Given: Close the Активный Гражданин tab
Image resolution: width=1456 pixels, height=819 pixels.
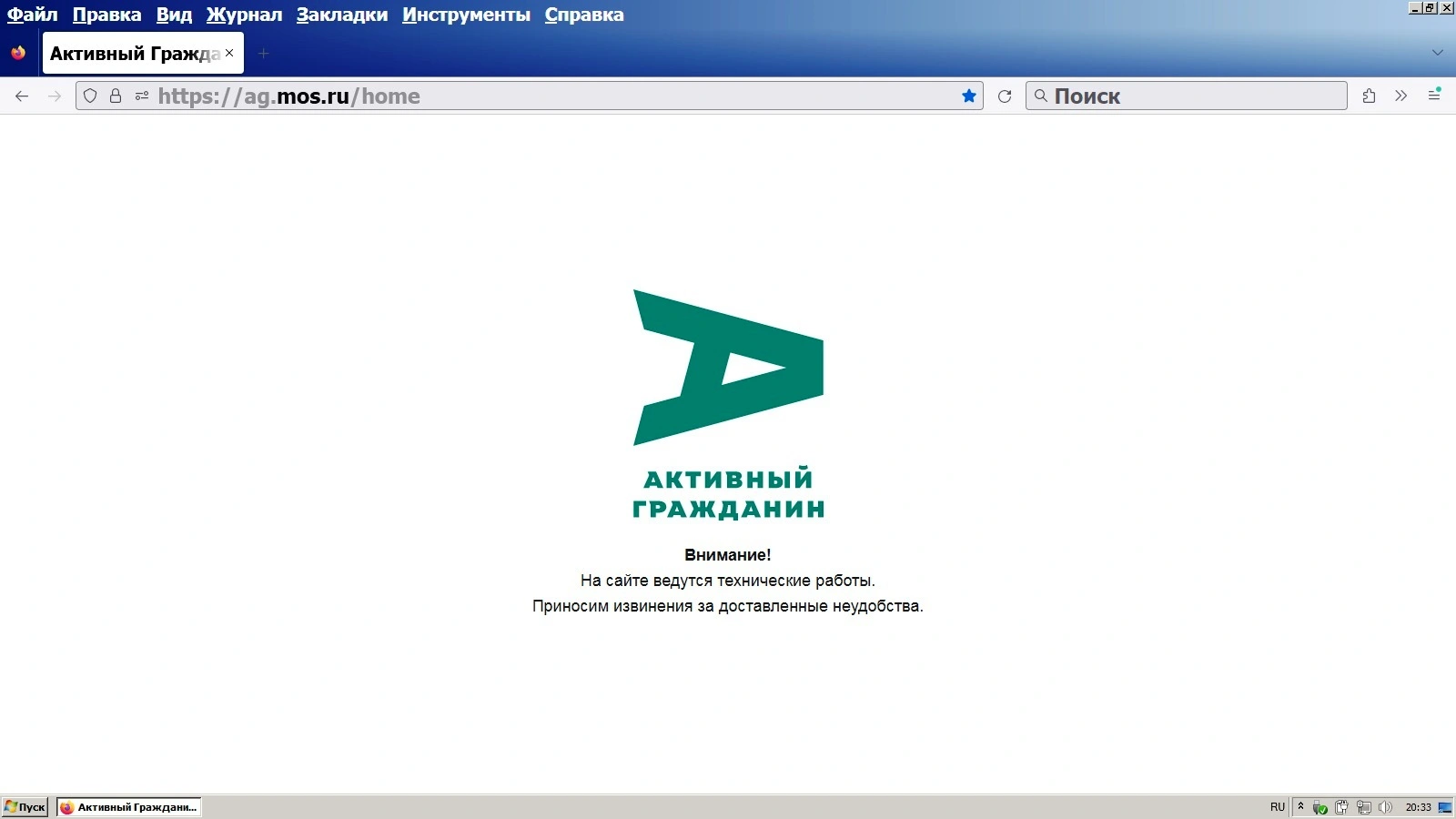Looking at the screenshot, I should [x=229, y=53].
